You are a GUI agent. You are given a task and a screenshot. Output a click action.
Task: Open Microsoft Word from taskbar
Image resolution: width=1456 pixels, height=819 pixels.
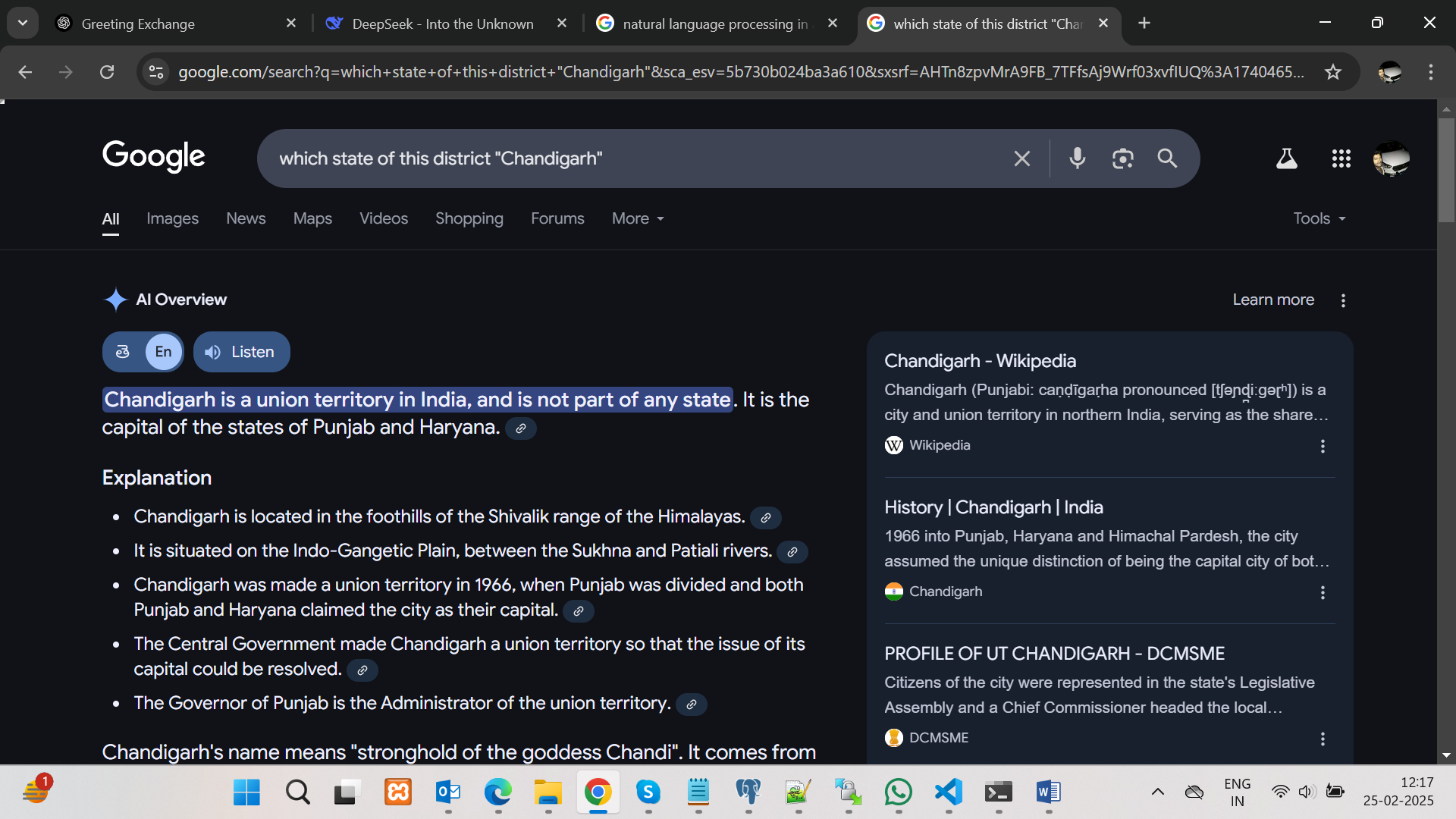(x=1048, y=792)
